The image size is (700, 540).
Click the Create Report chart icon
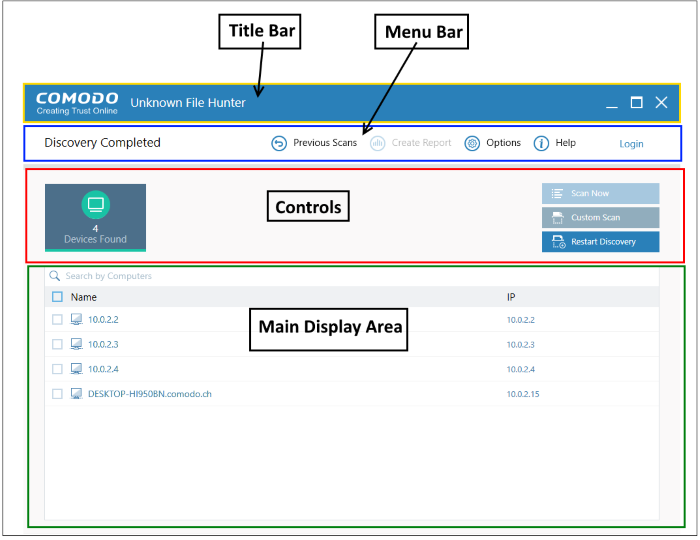coord(377,143)
